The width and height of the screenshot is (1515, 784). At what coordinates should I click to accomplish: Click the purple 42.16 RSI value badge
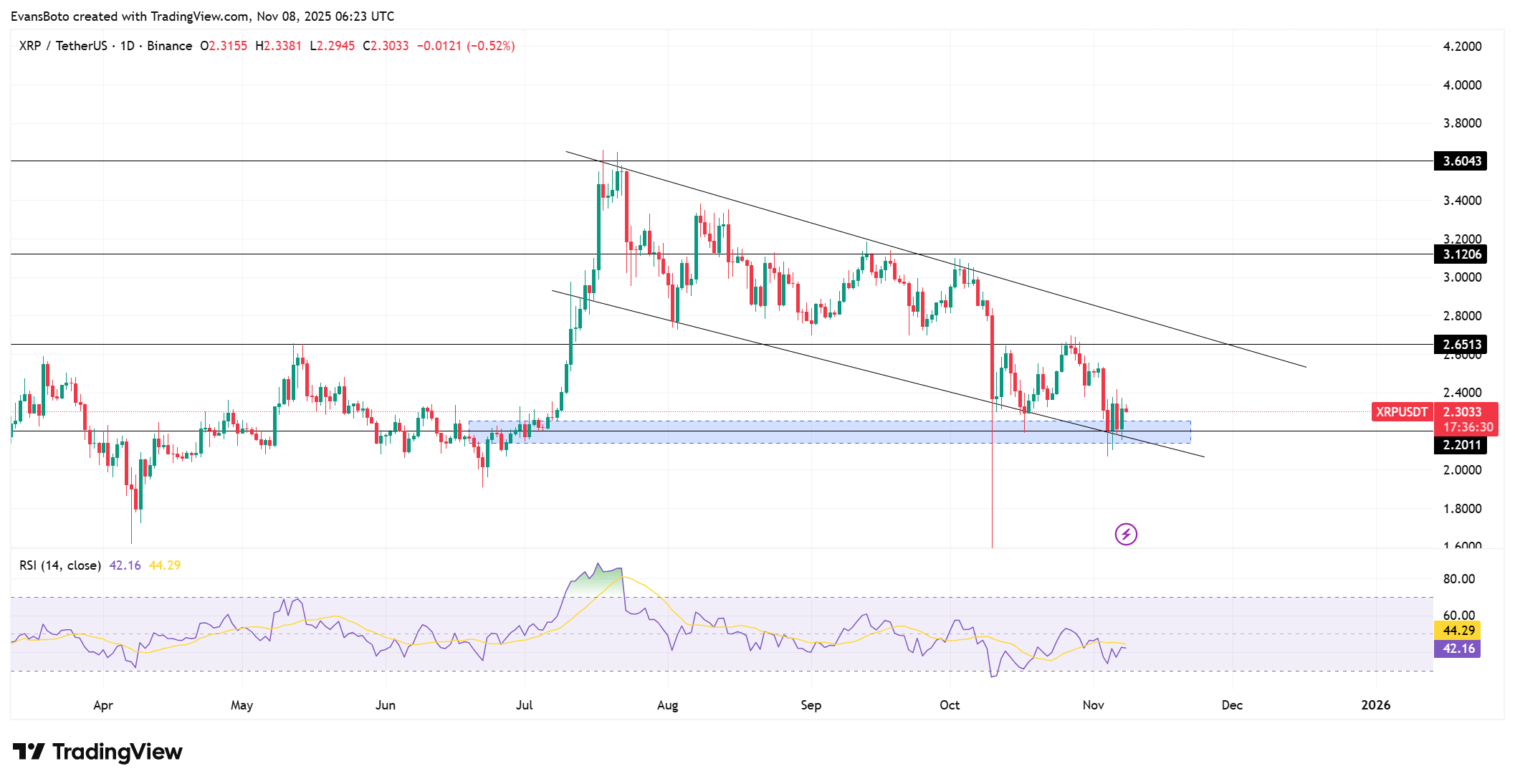point(1456,647)
